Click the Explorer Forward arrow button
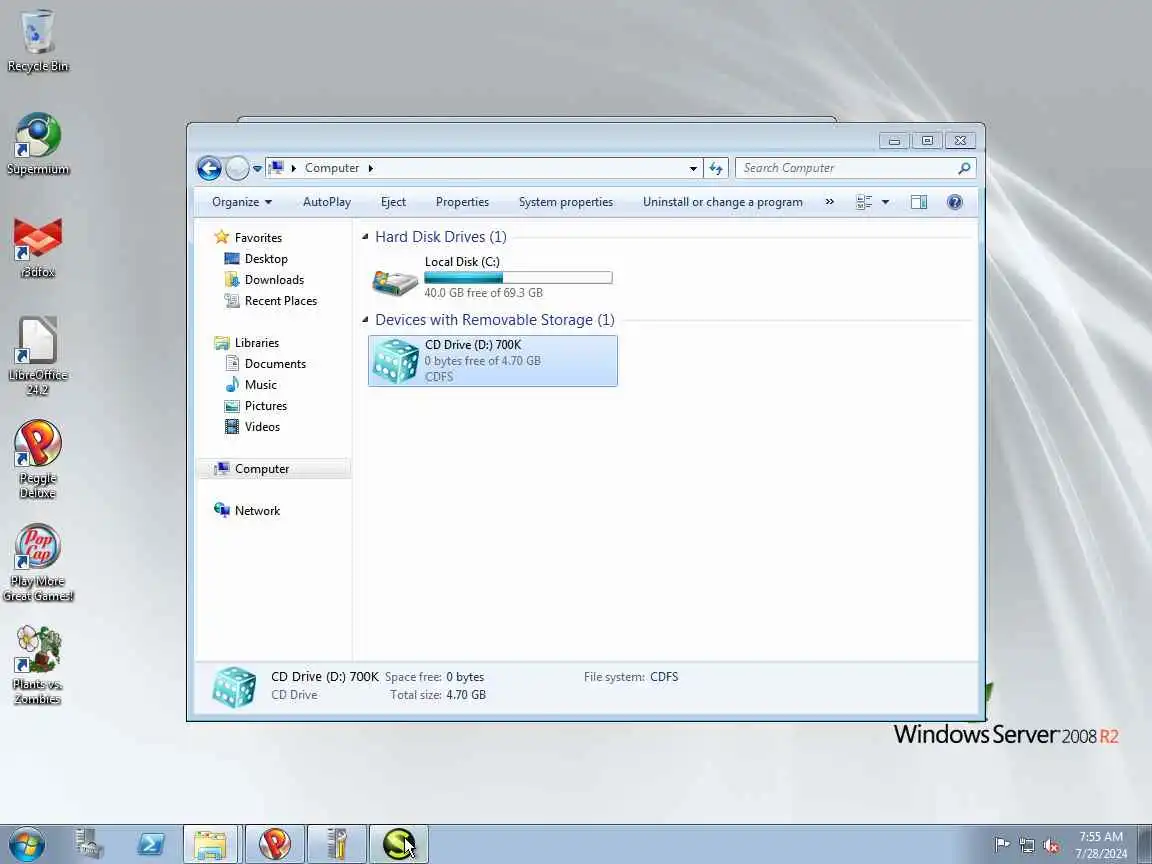Image resolution: width=1152 pixels, height=864 pixels. click(x=237, y=168)
